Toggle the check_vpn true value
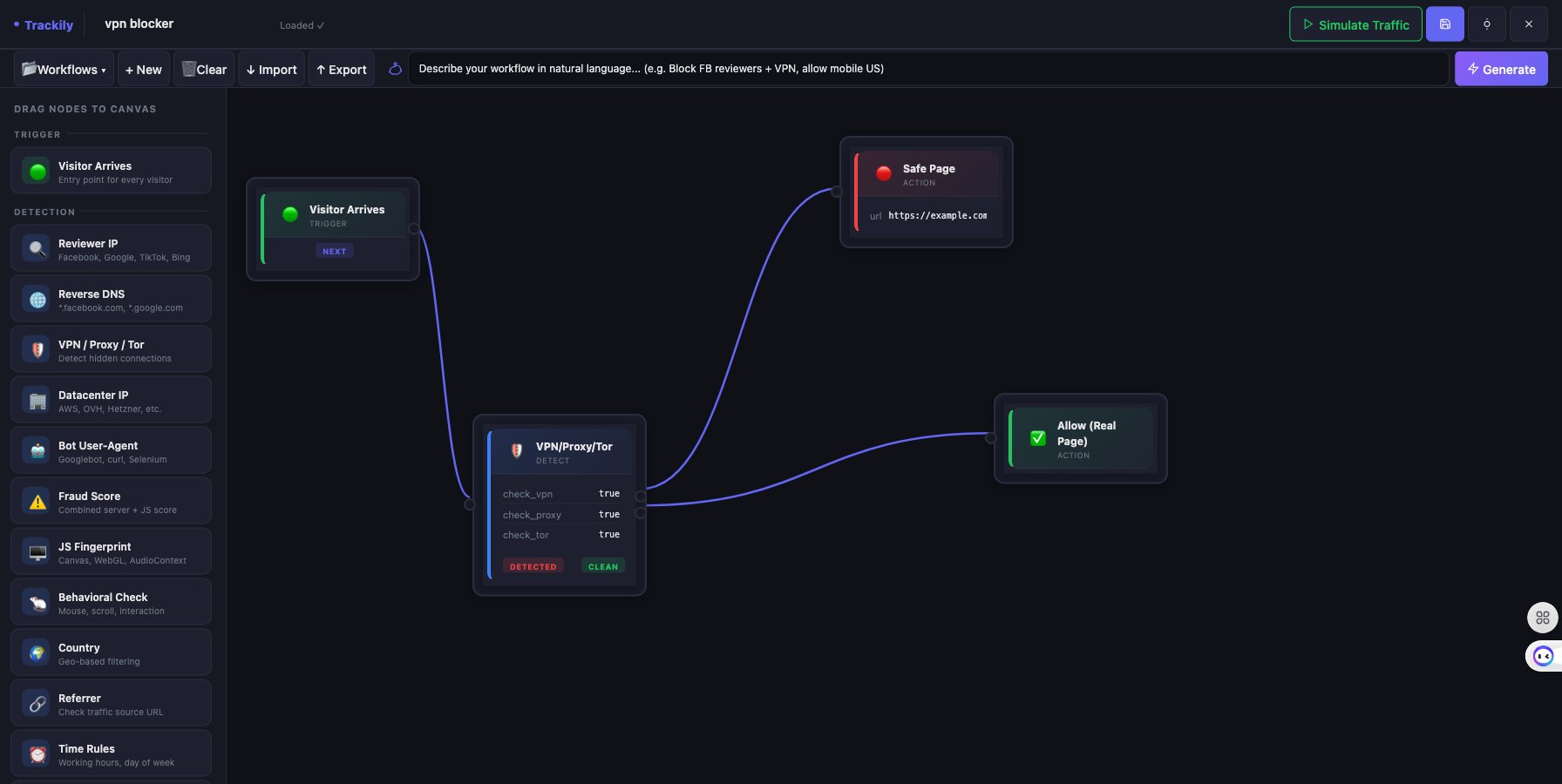This screenshot has height=784, width=1562. click(x=609, y=494)
